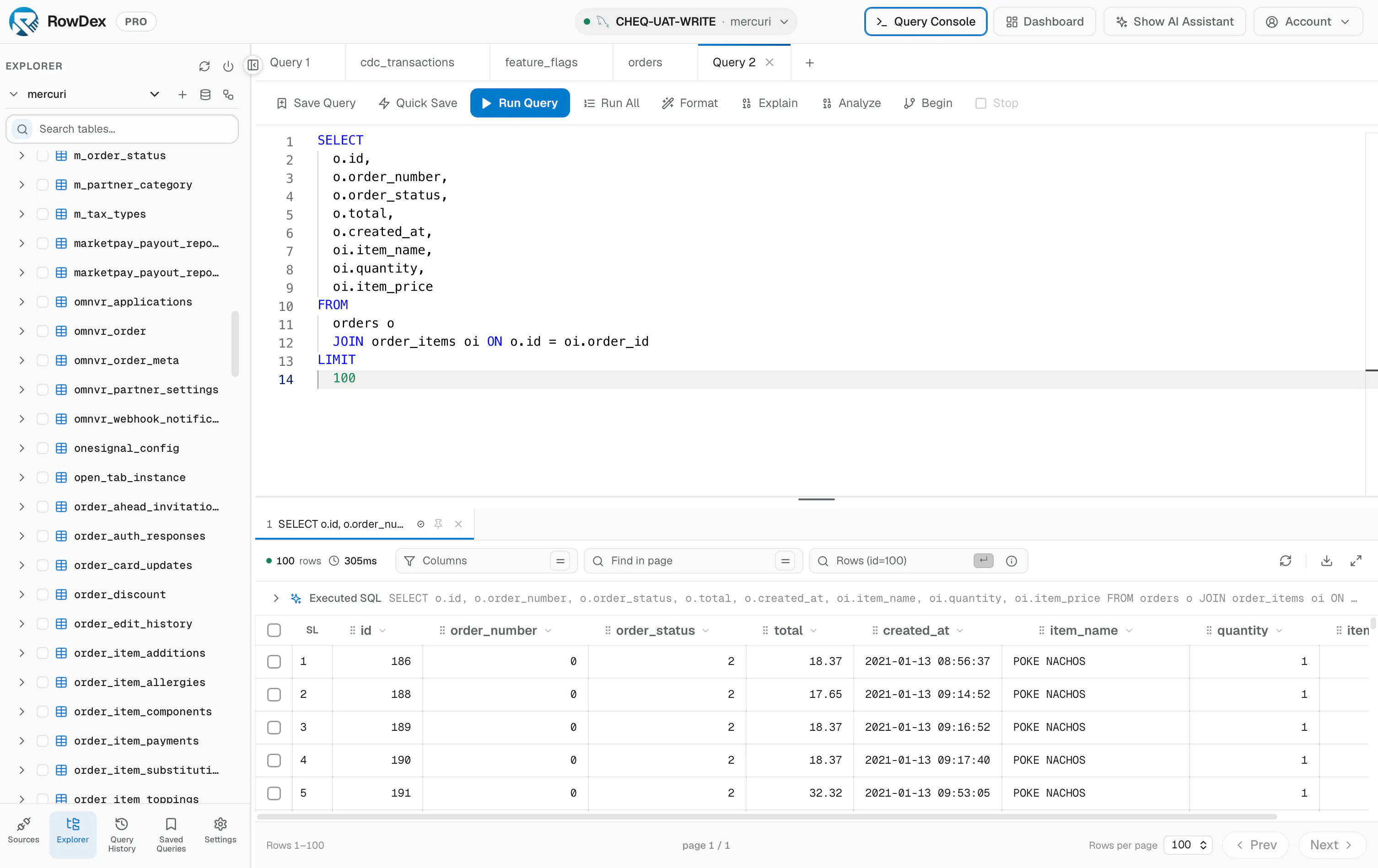This screenshot has height=868, width=1378.
Task: Close the Query 2 tab
Action: tap(770, 62)
